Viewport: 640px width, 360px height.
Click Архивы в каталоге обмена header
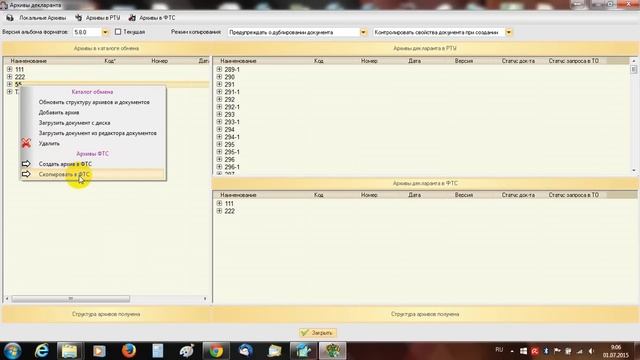point(106,48)
